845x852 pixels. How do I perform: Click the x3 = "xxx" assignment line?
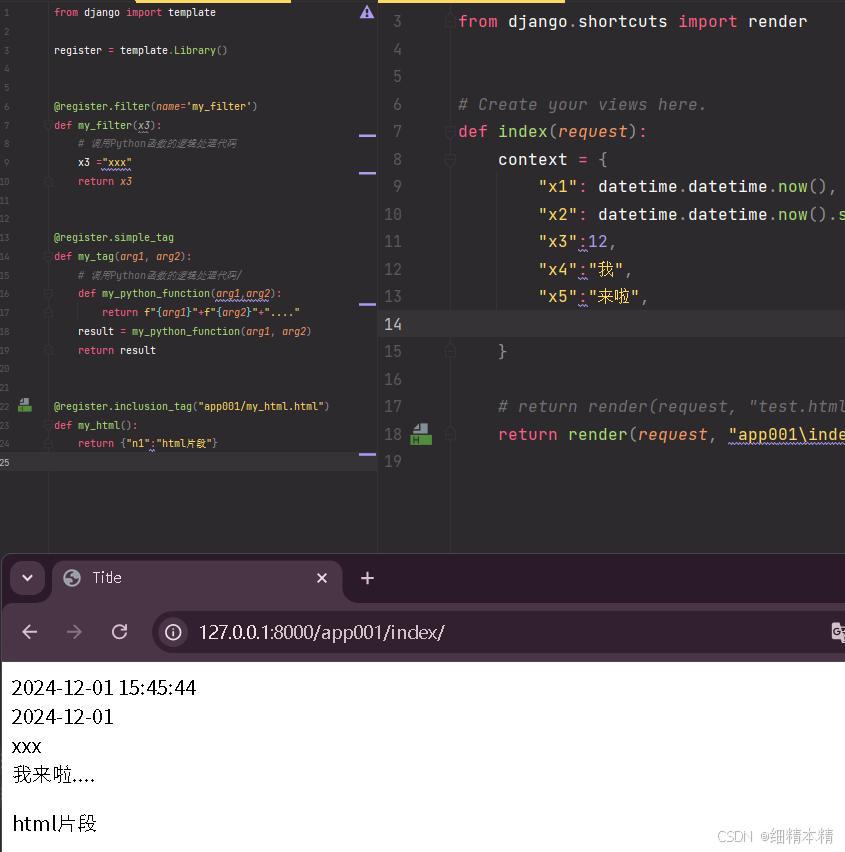pyautogui.click(x=105, y=162)
